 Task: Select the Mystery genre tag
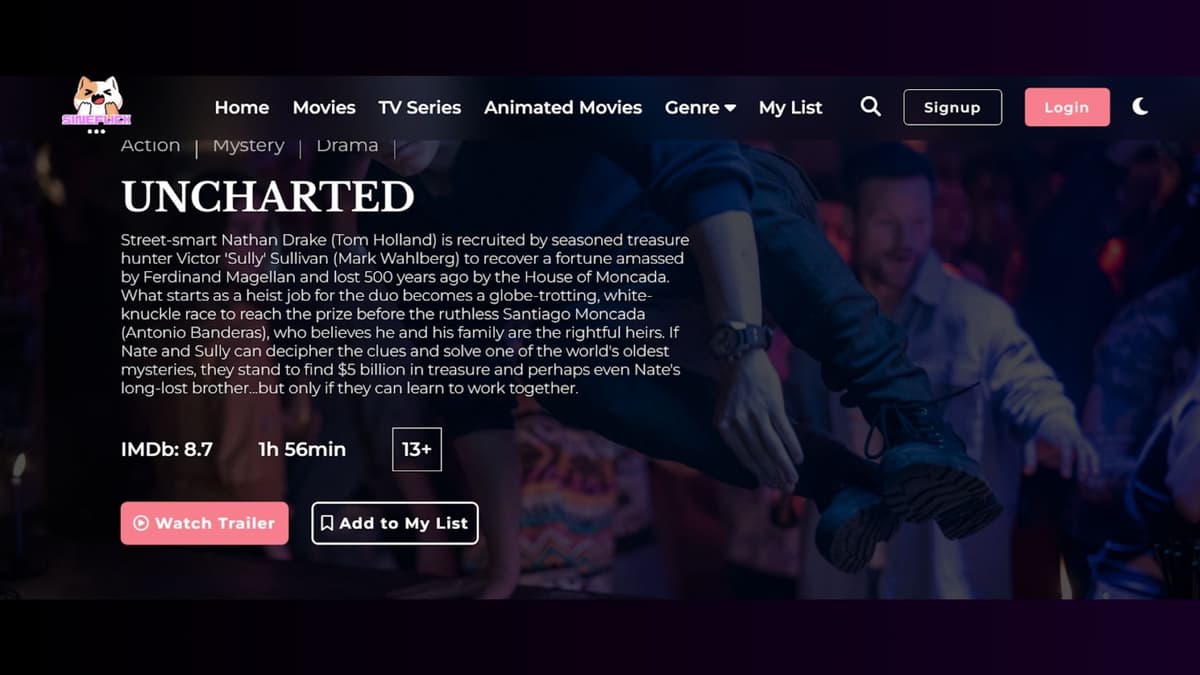coord(249,146)
